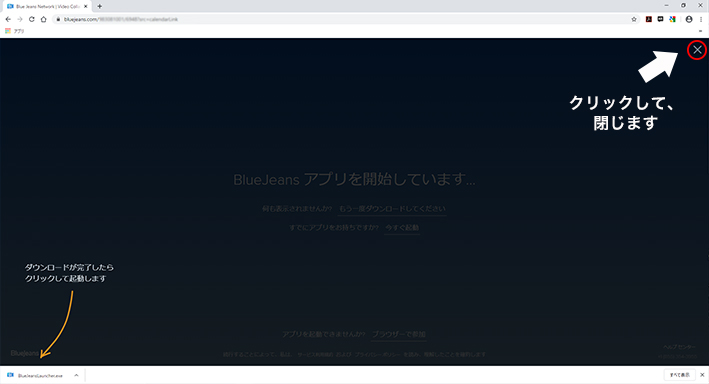709x384 pixels.
Task: Open Chrome's three-dot menu
Action: click(701, 19)
